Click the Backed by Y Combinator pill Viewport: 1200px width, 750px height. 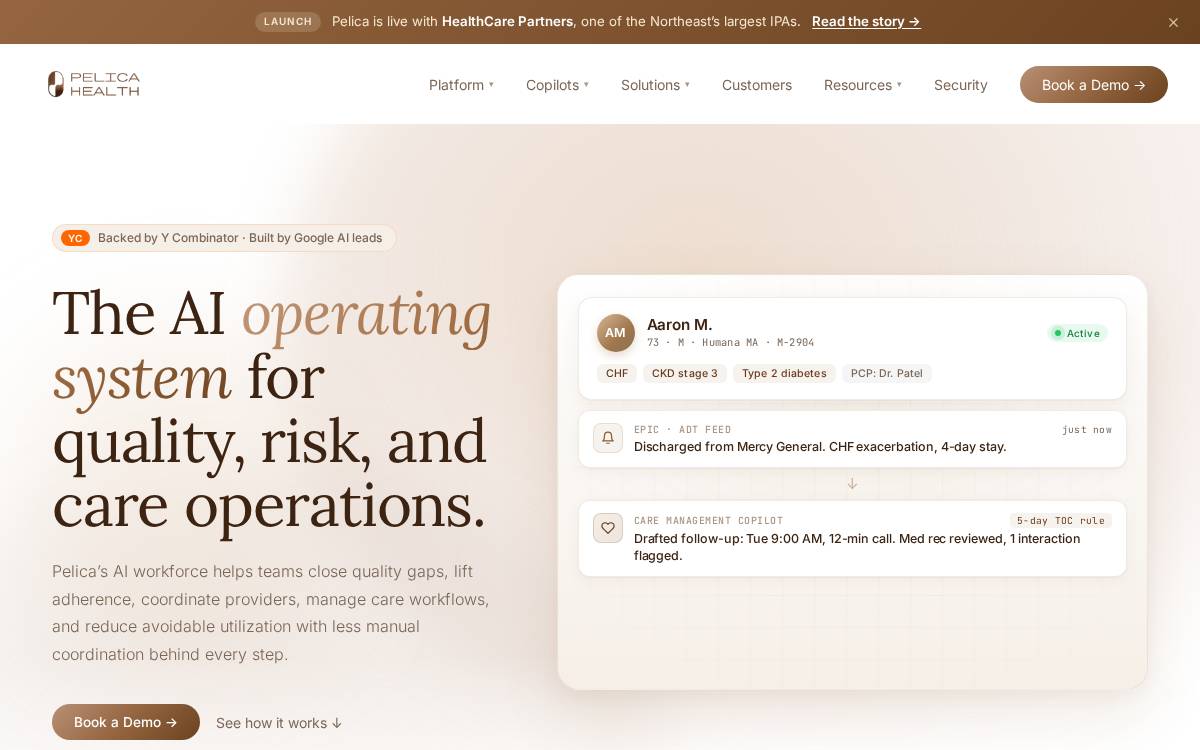(224, 238)
